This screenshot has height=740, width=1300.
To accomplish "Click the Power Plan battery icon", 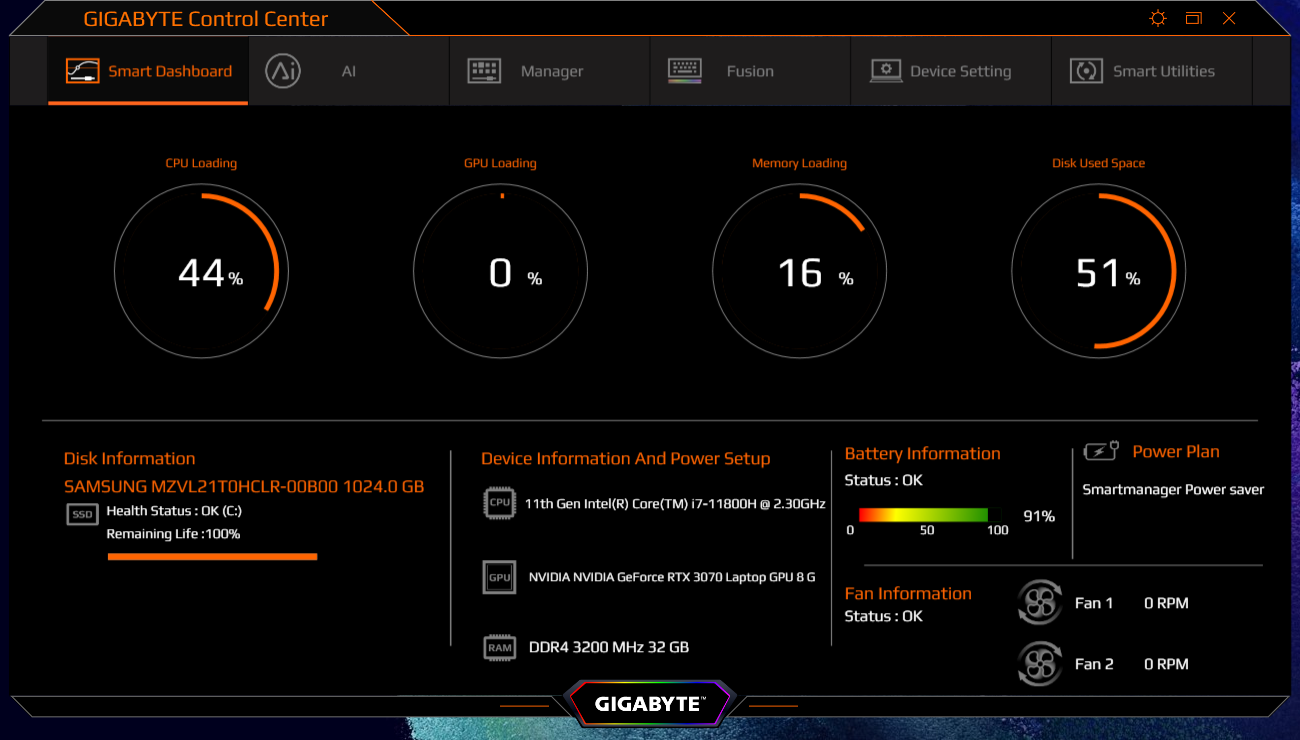I will pyautogui.click(x=1101, y=452).
